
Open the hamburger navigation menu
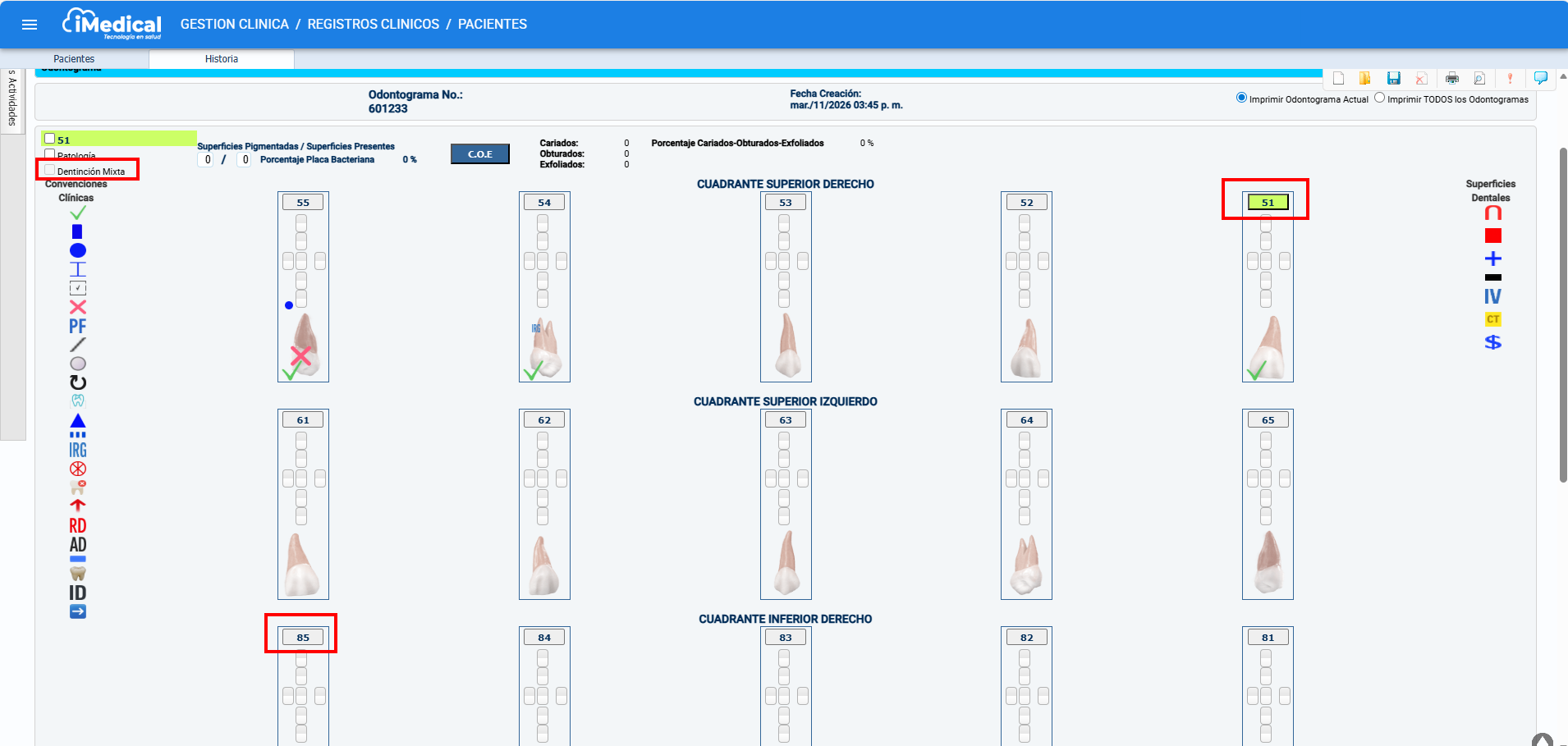coord(30,25)
